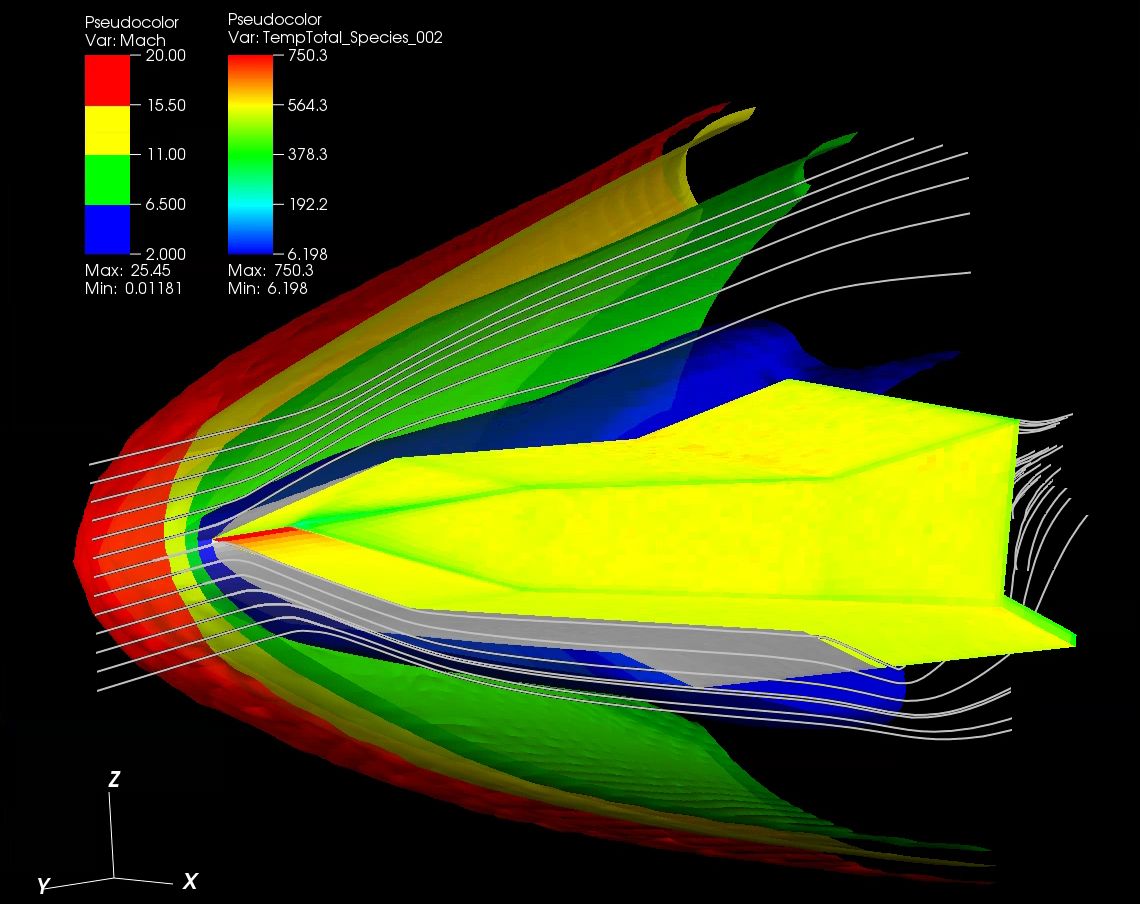Click the '378.3' temperature legend value
This screenshot has width=1140, height=904.
pos(308,154)
